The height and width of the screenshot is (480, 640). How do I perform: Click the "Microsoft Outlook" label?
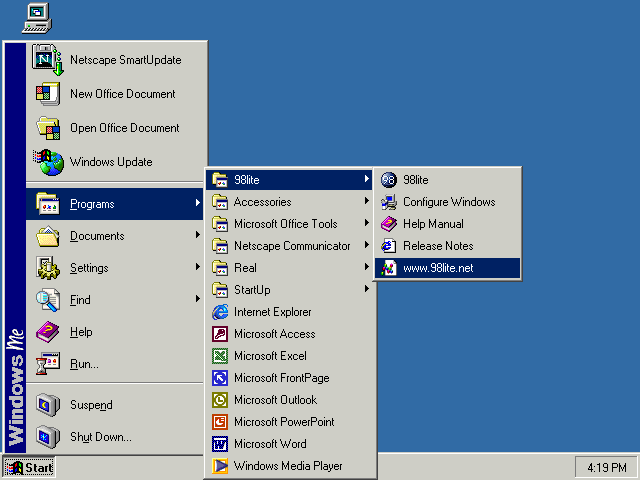(276, 400)
